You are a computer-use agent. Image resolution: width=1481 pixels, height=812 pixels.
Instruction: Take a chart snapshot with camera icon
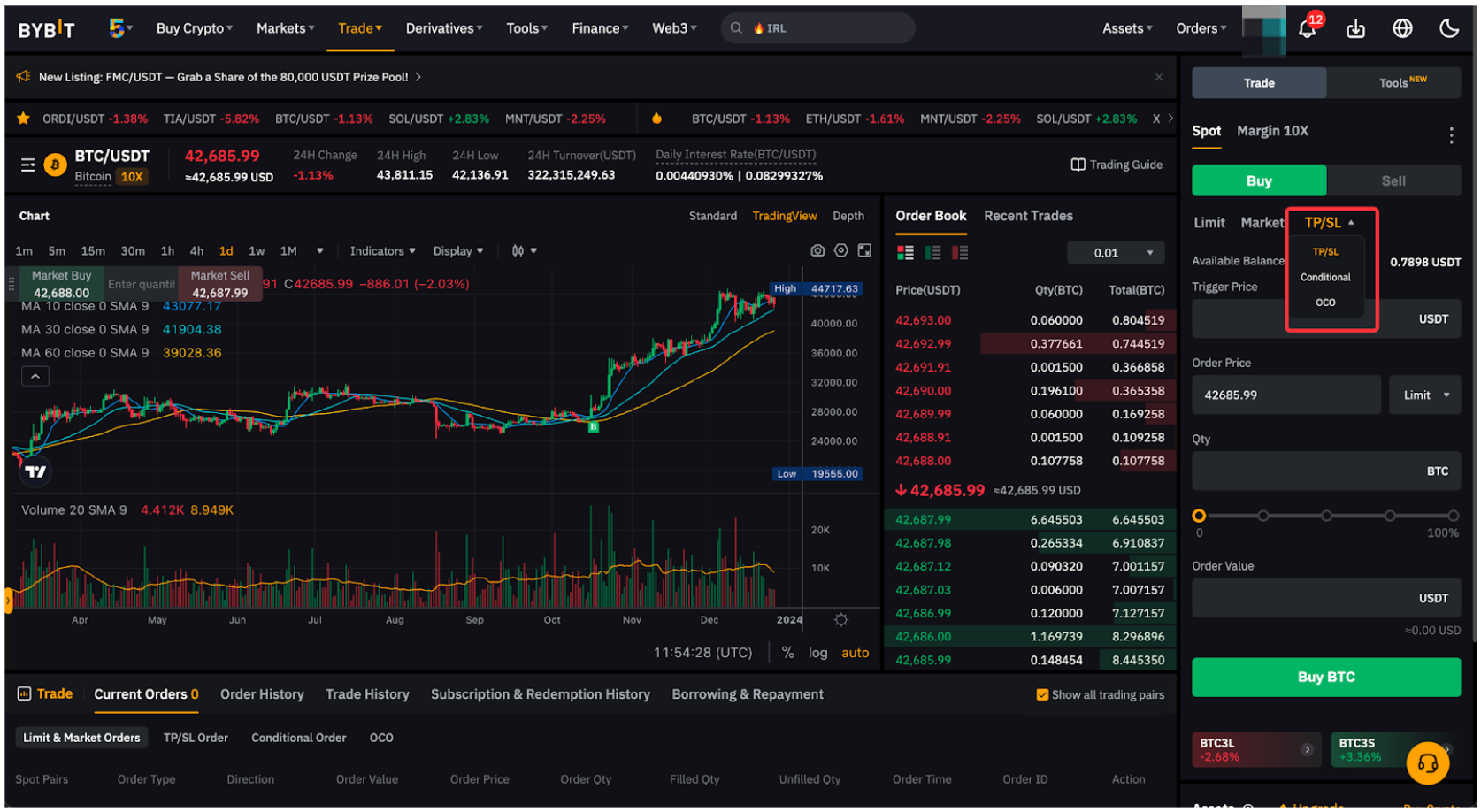817,251
